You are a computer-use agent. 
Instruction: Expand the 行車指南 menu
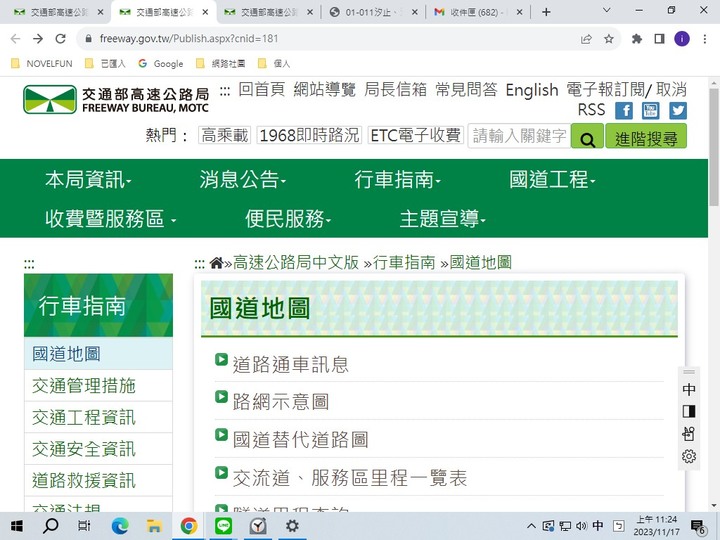[x=397, y=180]
